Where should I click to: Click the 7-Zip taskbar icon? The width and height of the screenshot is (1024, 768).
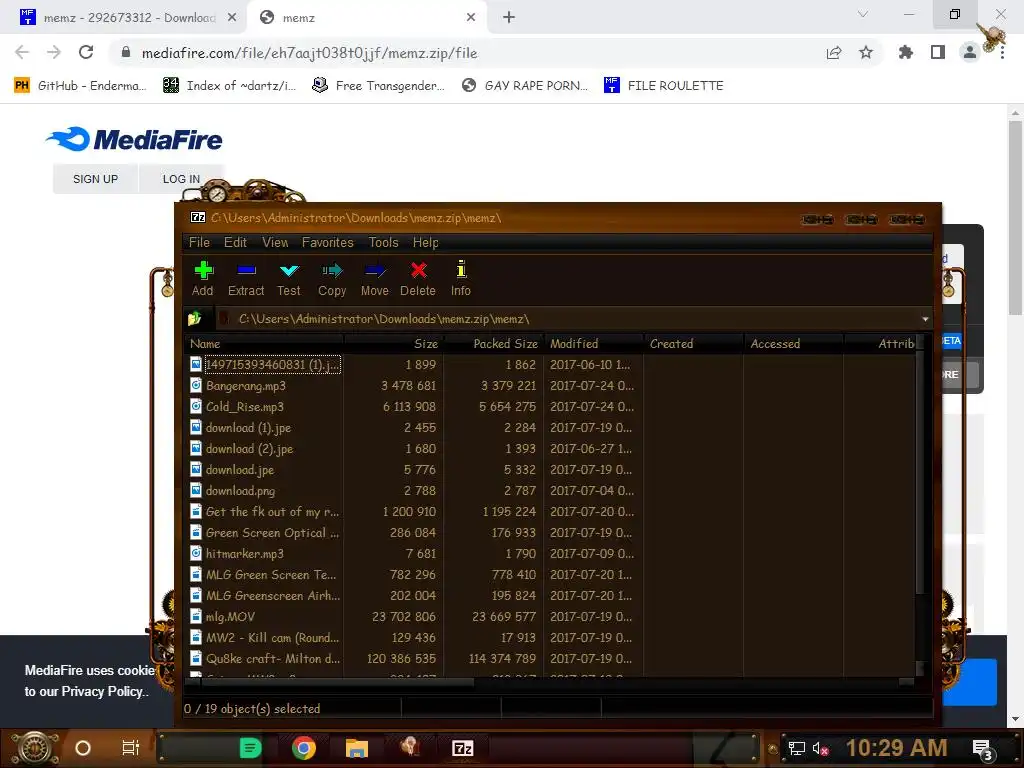[x=462, y=748]
